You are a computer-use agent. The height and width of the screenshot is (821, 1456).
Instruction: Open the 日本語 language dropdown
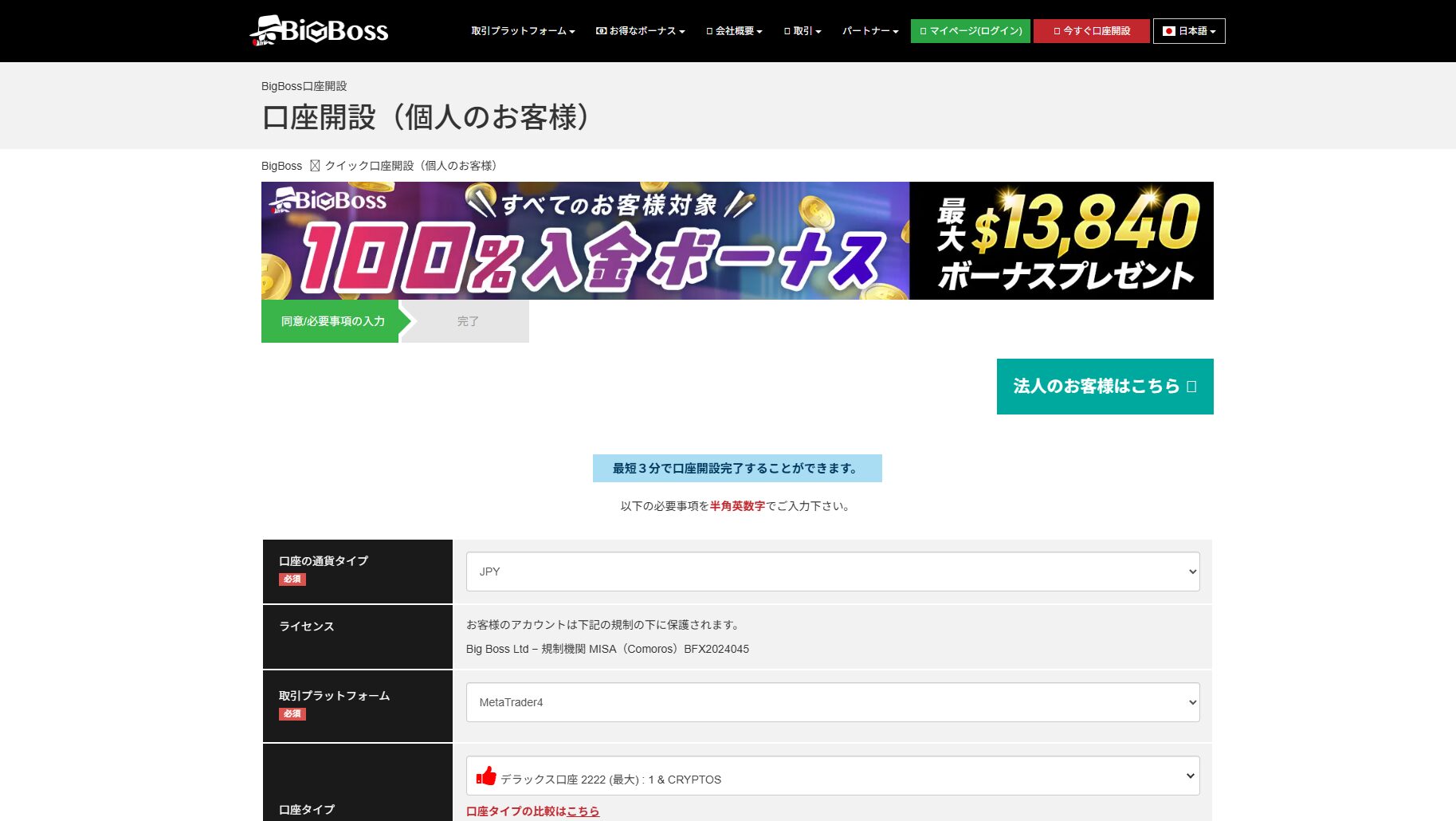tap(1189, 31)
